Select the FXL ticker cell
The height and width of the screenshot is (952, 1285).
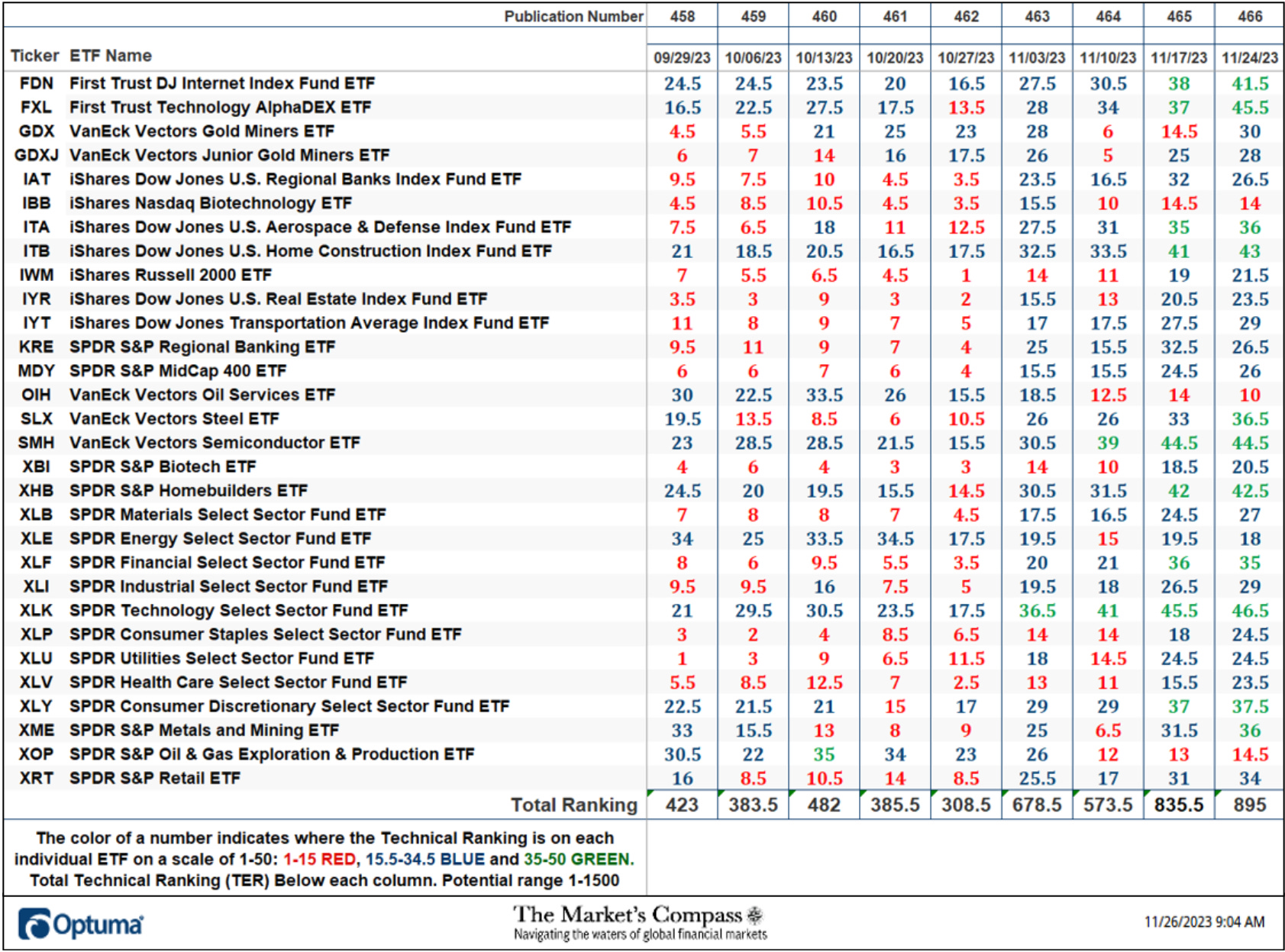point(36,107)
